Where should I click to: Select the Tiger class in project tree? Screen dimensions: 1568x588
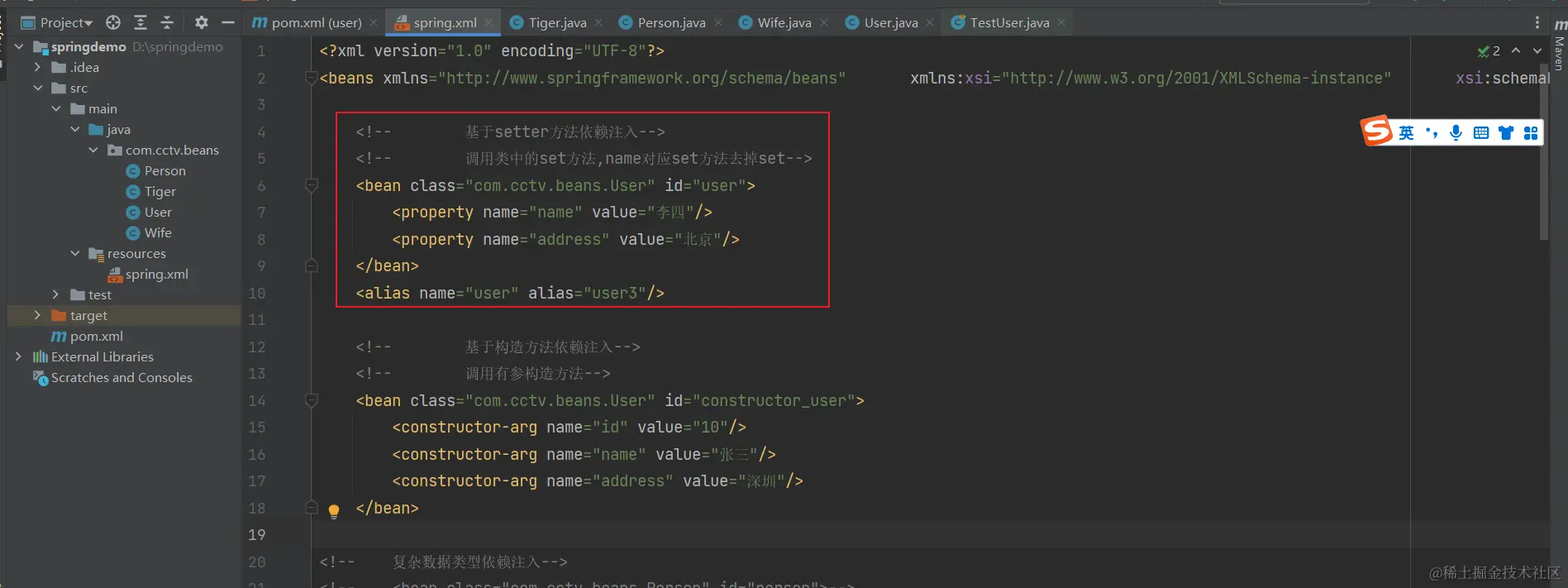(150, 191)
